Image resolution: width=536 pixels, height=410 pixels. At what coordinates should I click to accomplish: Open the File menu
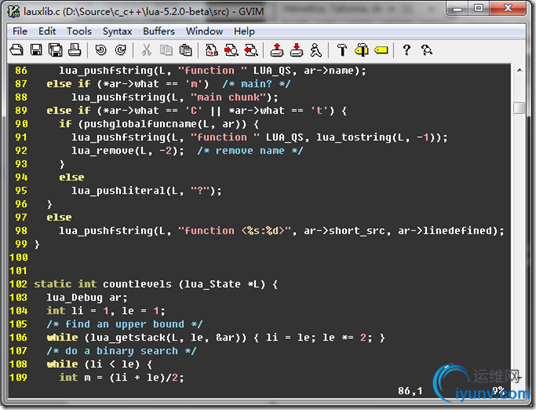(x=20, y=31)
